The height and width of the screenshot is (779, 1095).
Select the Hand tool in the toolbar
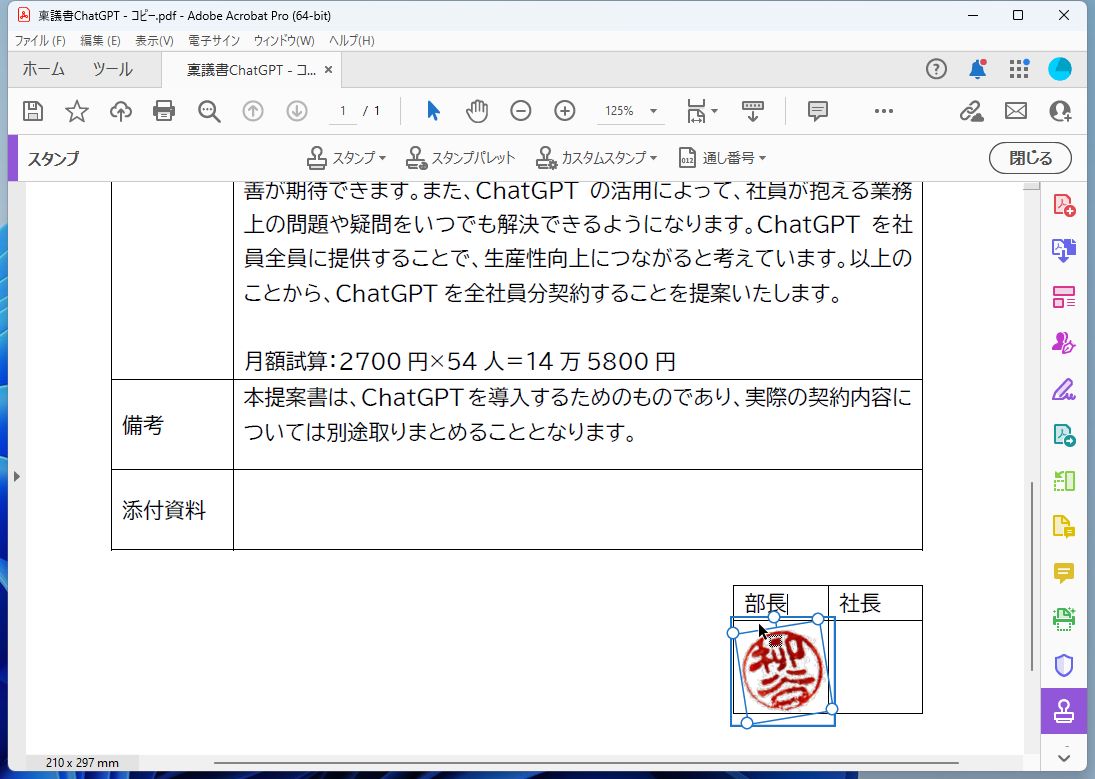(x=477, y=111)
